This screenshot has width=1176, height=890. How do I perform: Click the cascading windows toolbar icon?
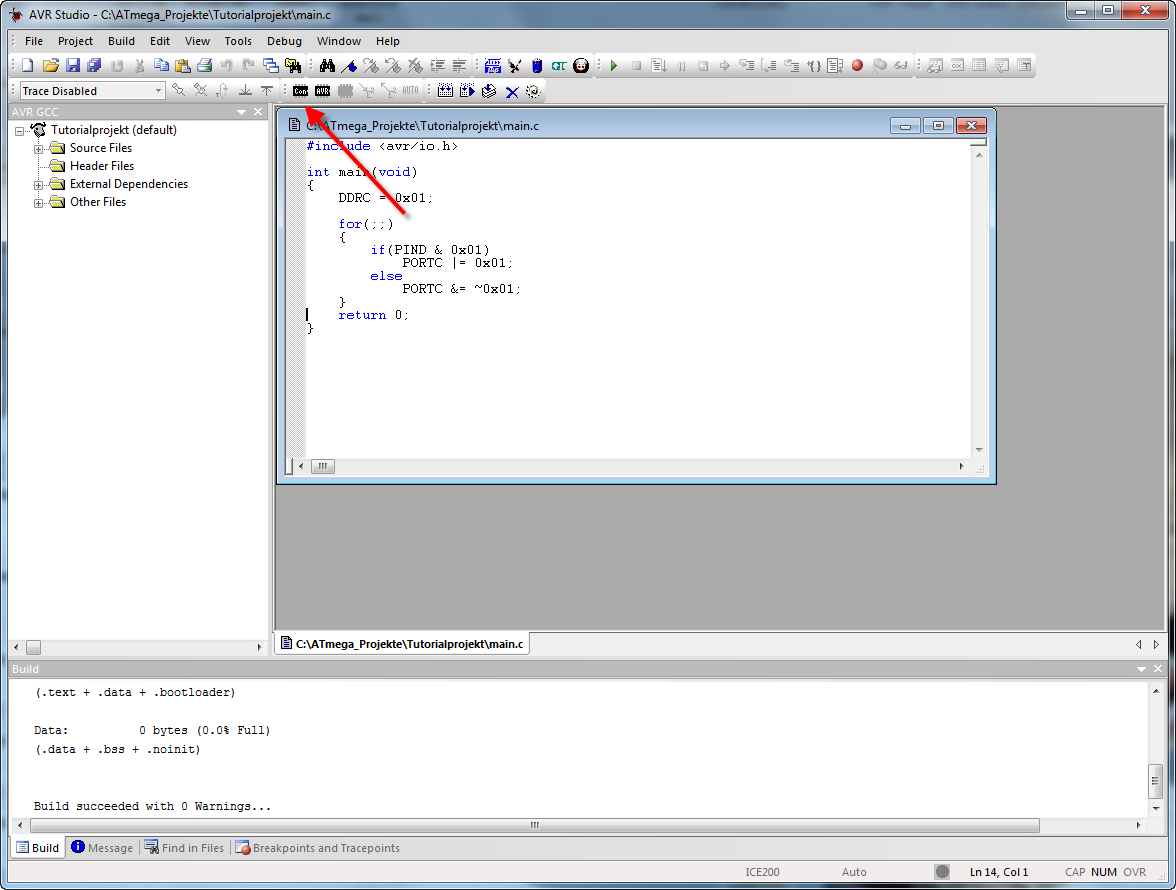[271, 66]
